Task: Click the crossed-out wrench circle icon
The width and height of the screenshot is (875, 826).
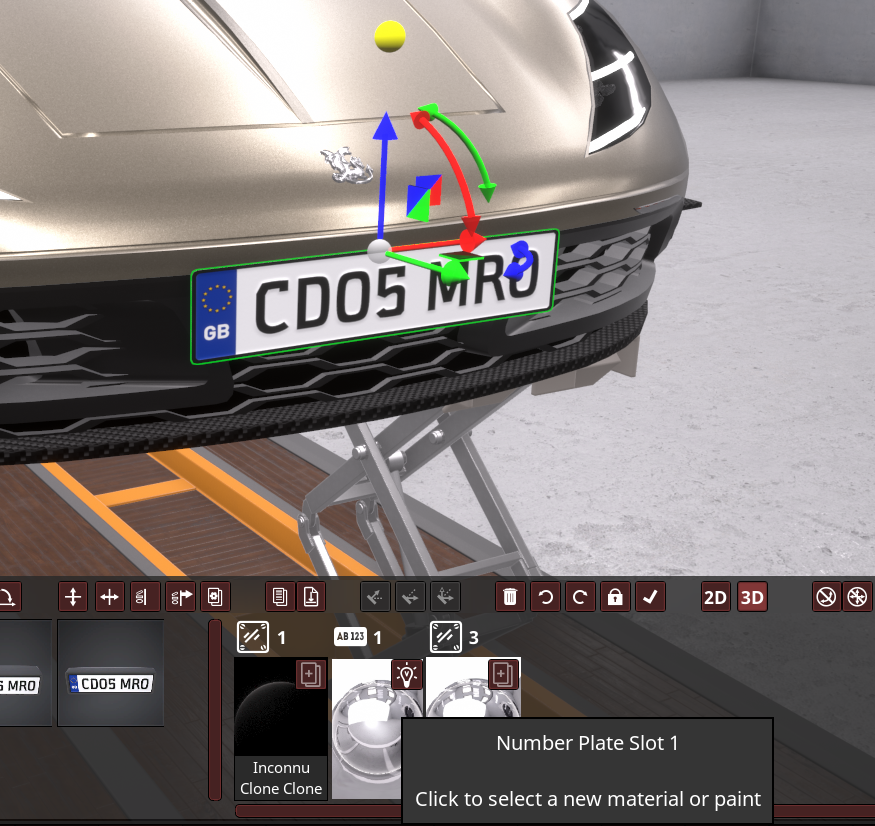Action: click(826, 597)
